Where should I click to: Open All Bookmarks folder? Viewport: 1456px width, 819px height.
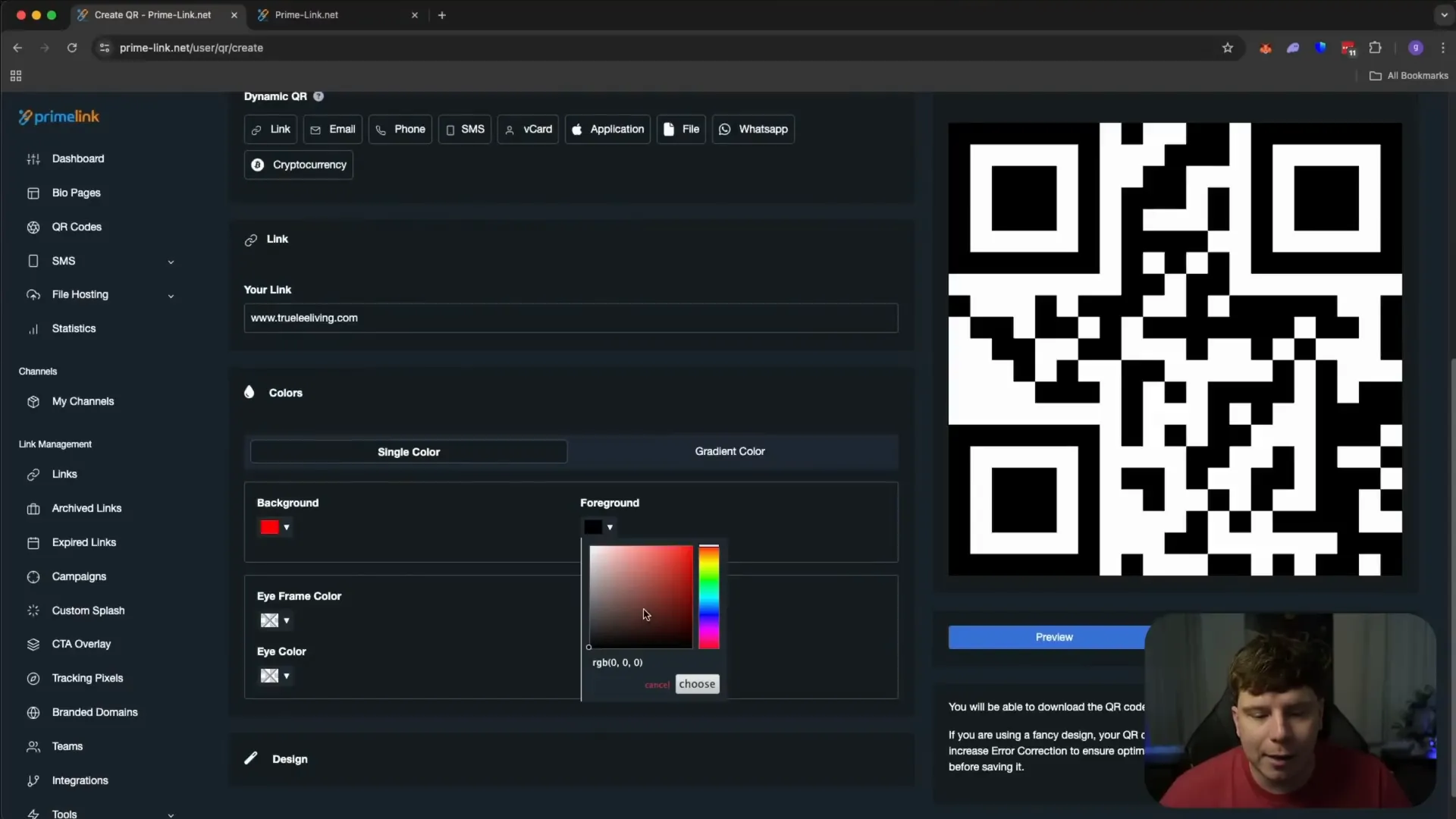1409,76
